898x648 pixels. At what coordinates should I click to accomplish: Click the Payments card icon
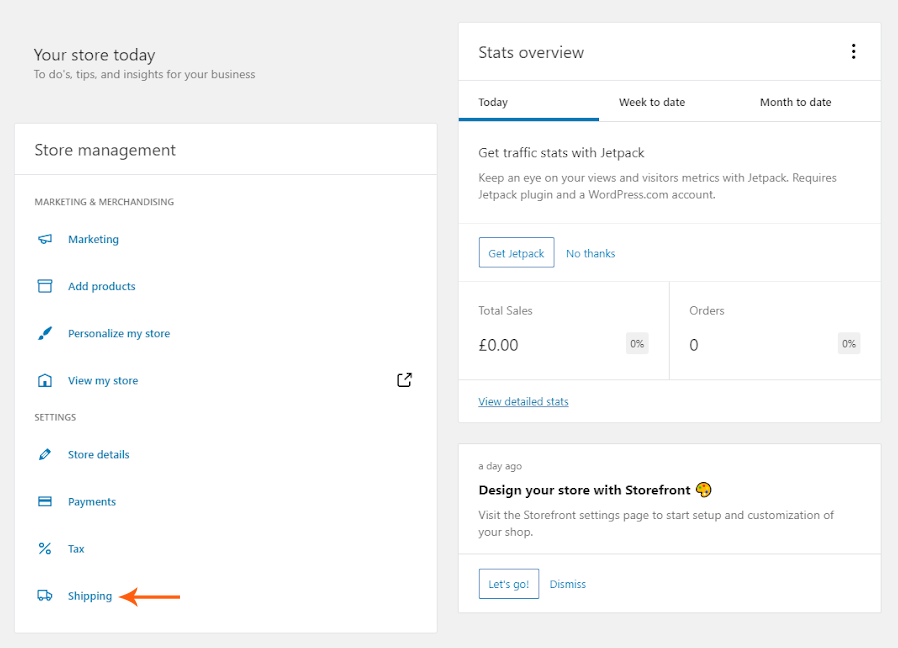pos(44,502)
